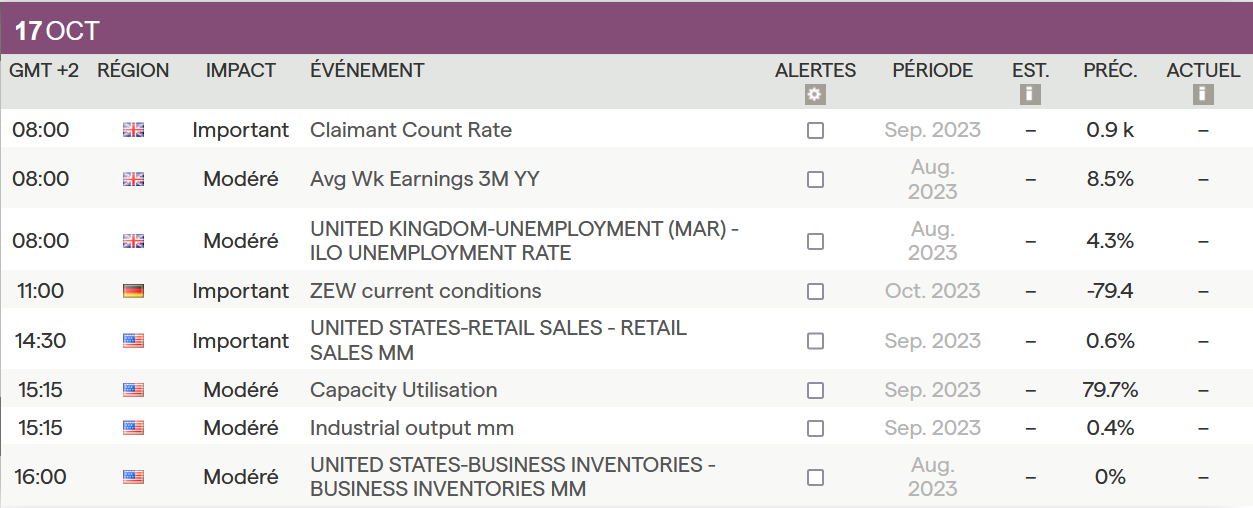Screen dimensions: 1253x508
Task: Open the alerts settings gear icon
Action: pyautogui.click(x=815, y=95)
